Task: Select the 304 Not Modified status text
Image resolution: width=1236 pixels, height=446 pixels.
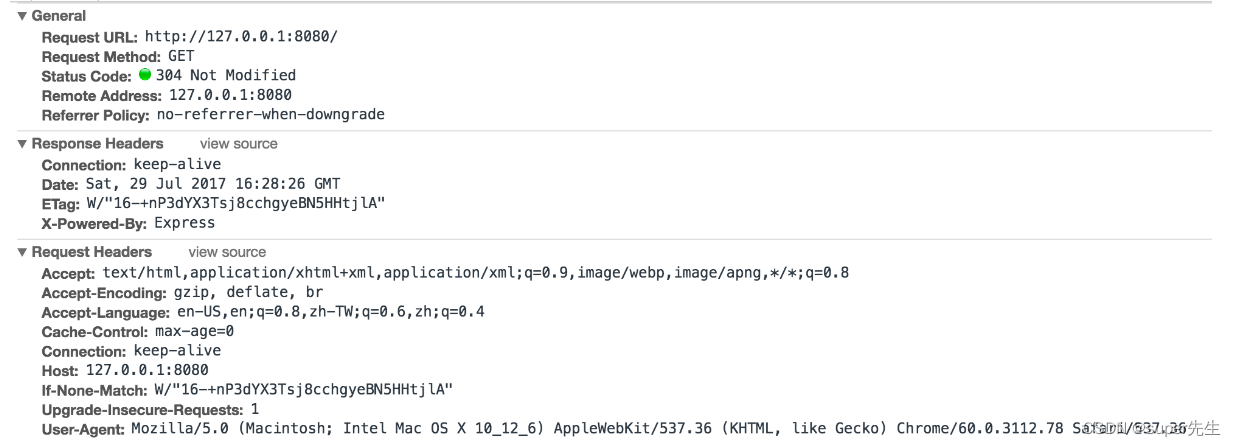Action: [226, 75]
